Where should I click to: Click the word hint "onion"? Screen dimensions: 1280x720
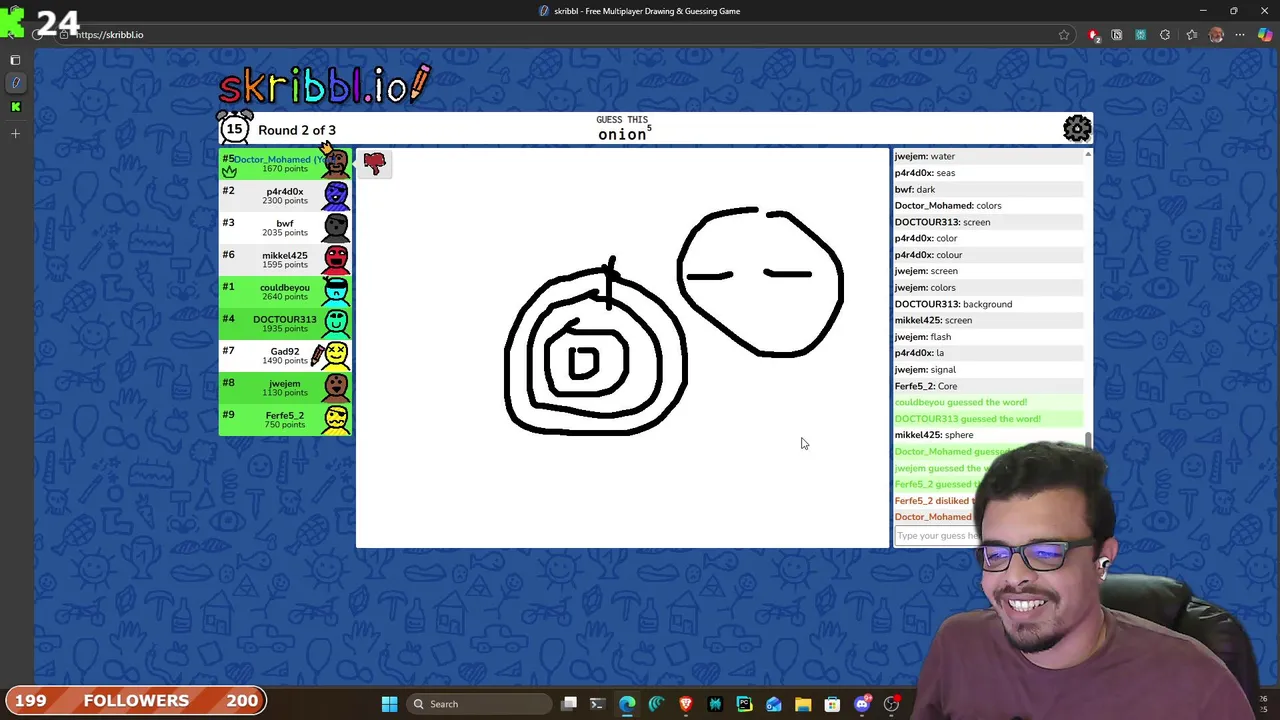point(622,135)
